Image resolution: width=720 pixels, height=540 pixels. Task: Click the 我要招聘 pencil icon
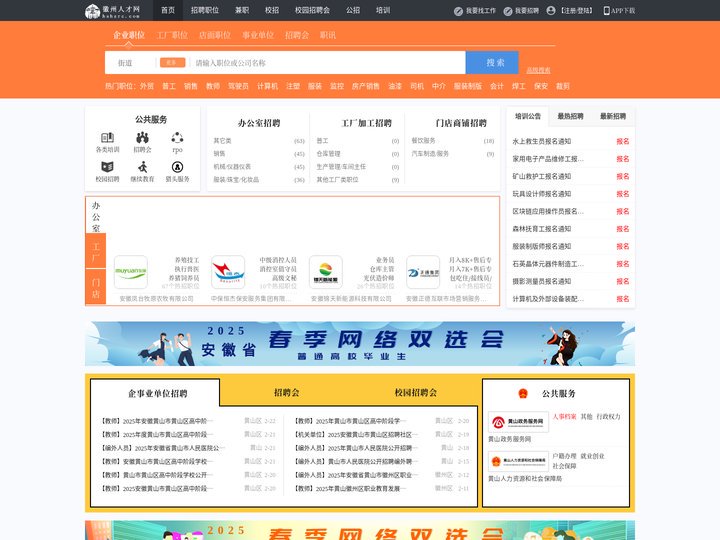pos(508,11)
